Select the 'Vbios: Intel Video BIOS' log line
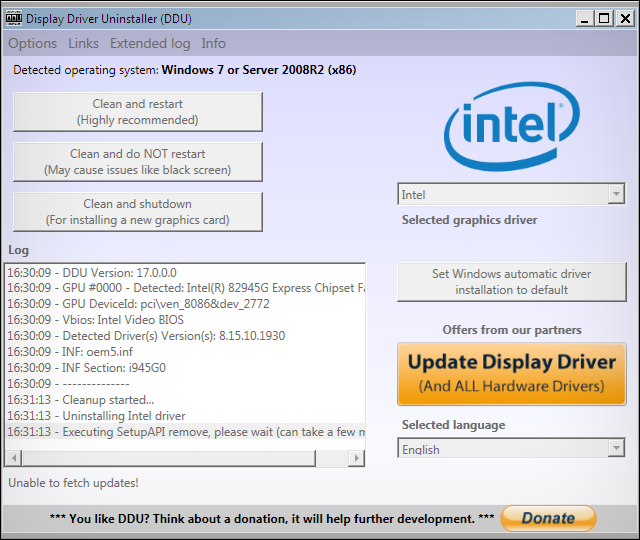 tap(186, 320)
